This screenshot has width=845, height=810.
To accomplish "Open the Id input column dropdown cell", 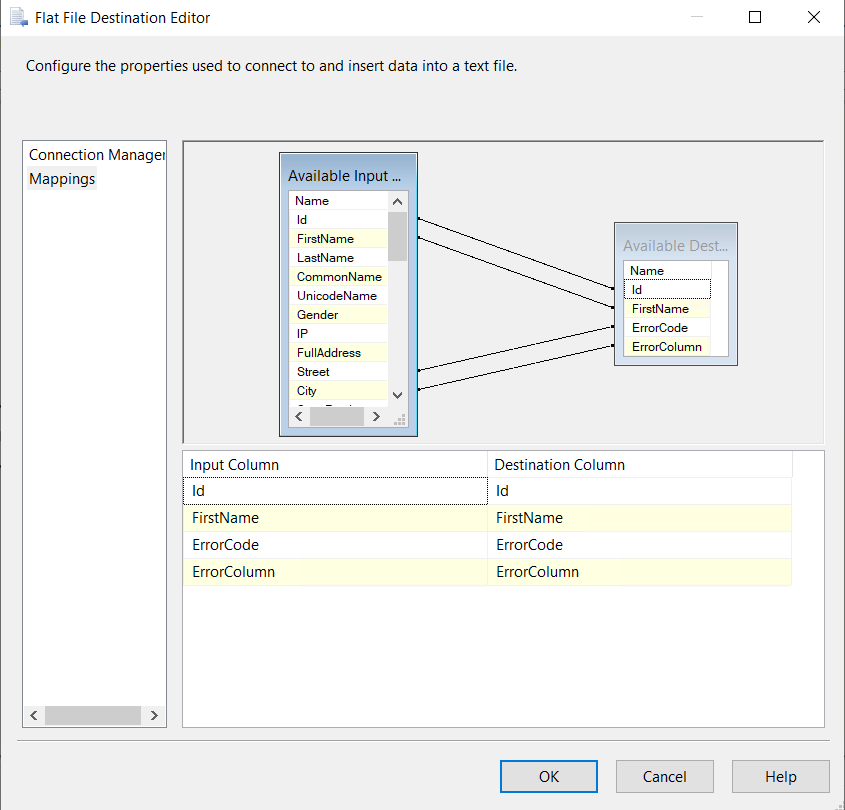I will tap(335, 491).
